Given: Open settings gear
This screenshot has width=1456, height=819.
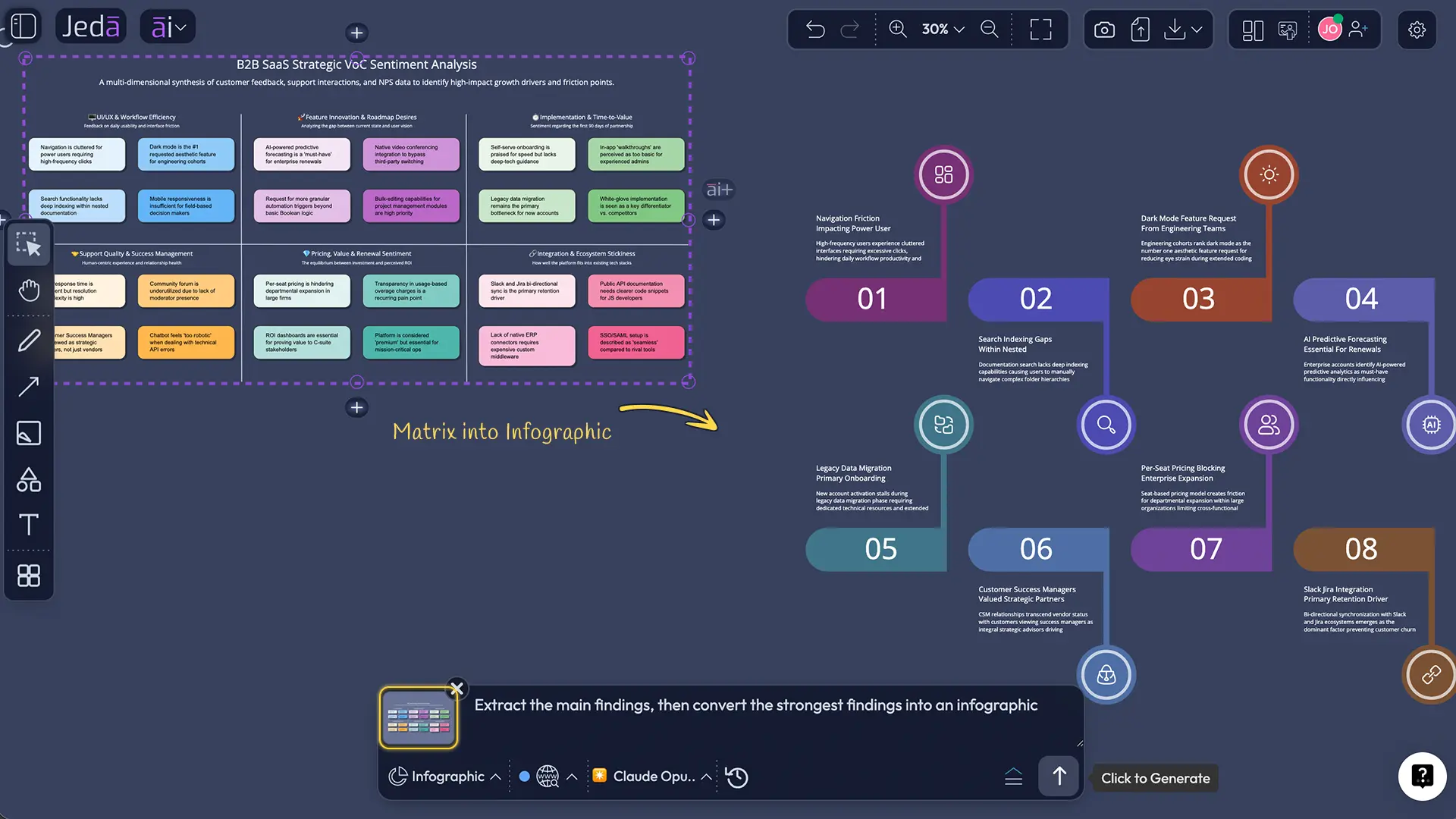Looking at the screenshot, I should pyautogui.click(x=1417, y=30).
